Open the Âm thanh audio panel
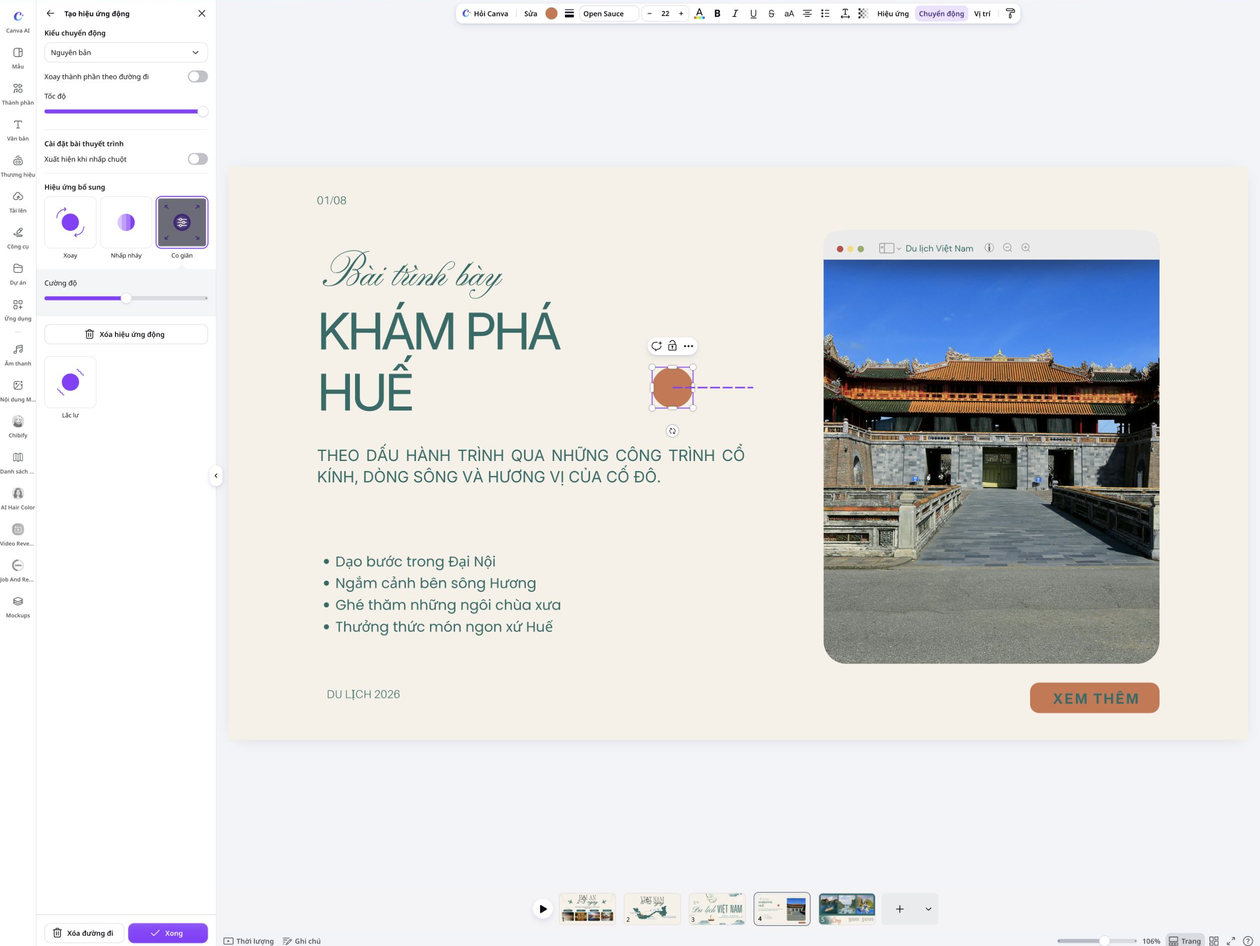 pyautogui.click(x=18, y=354)
